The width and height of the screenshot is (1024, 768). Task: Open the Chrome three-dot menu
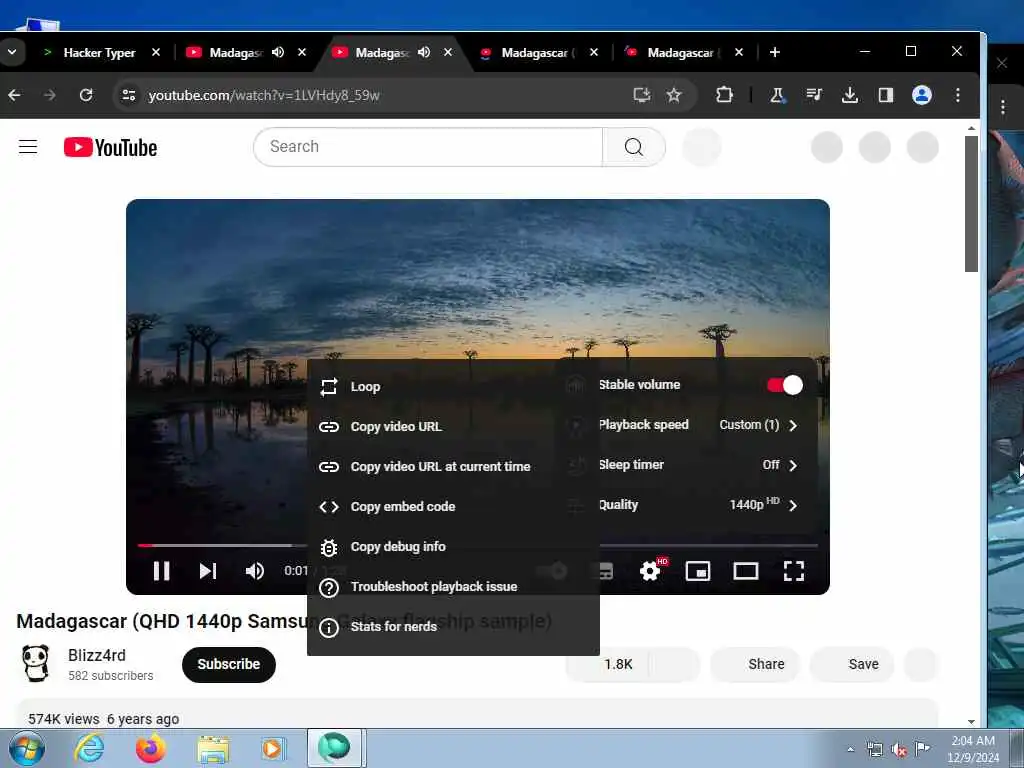[x=957, y=95]
